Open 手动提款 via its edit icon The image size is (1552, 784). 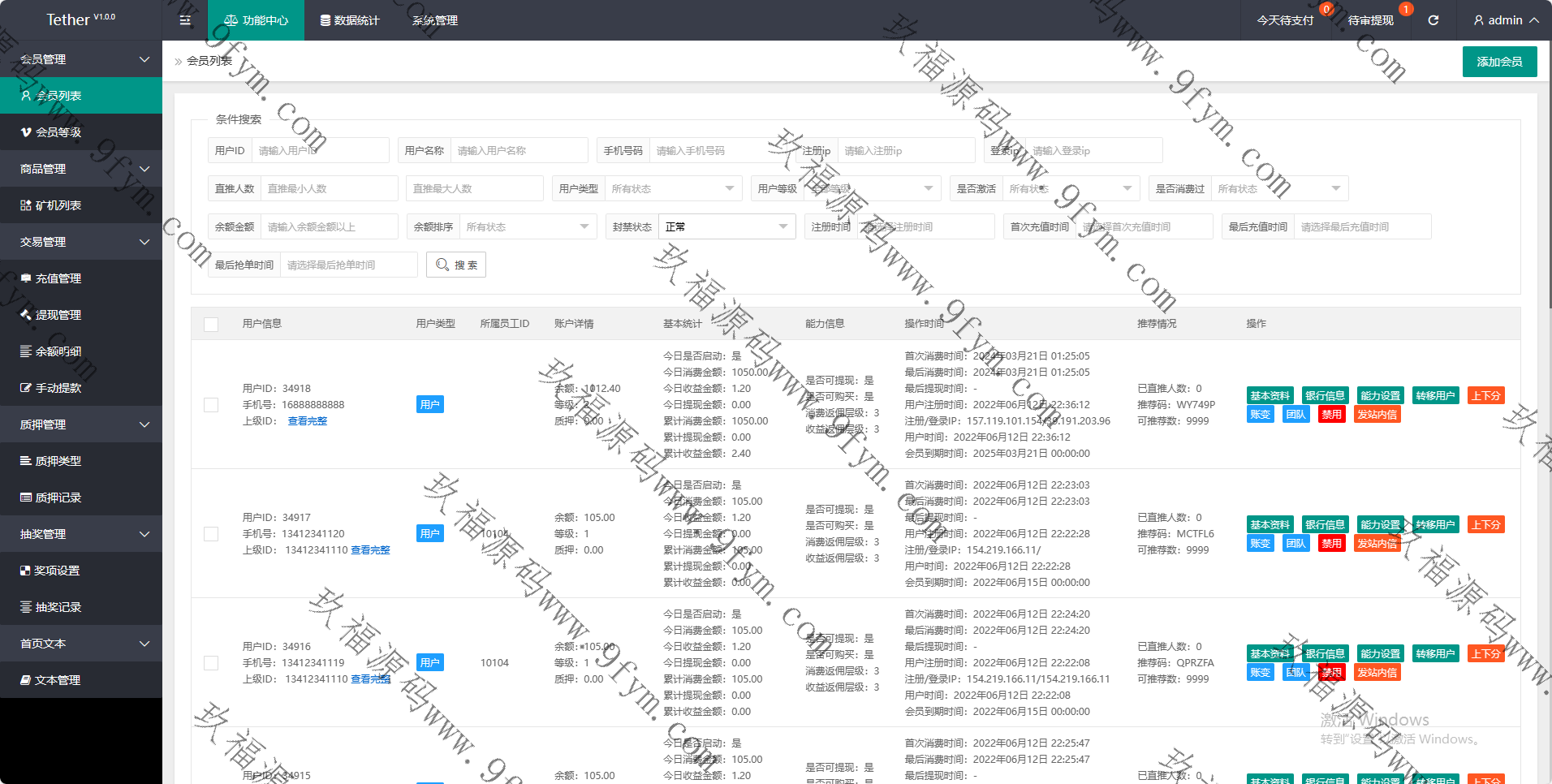click(26, 388)
